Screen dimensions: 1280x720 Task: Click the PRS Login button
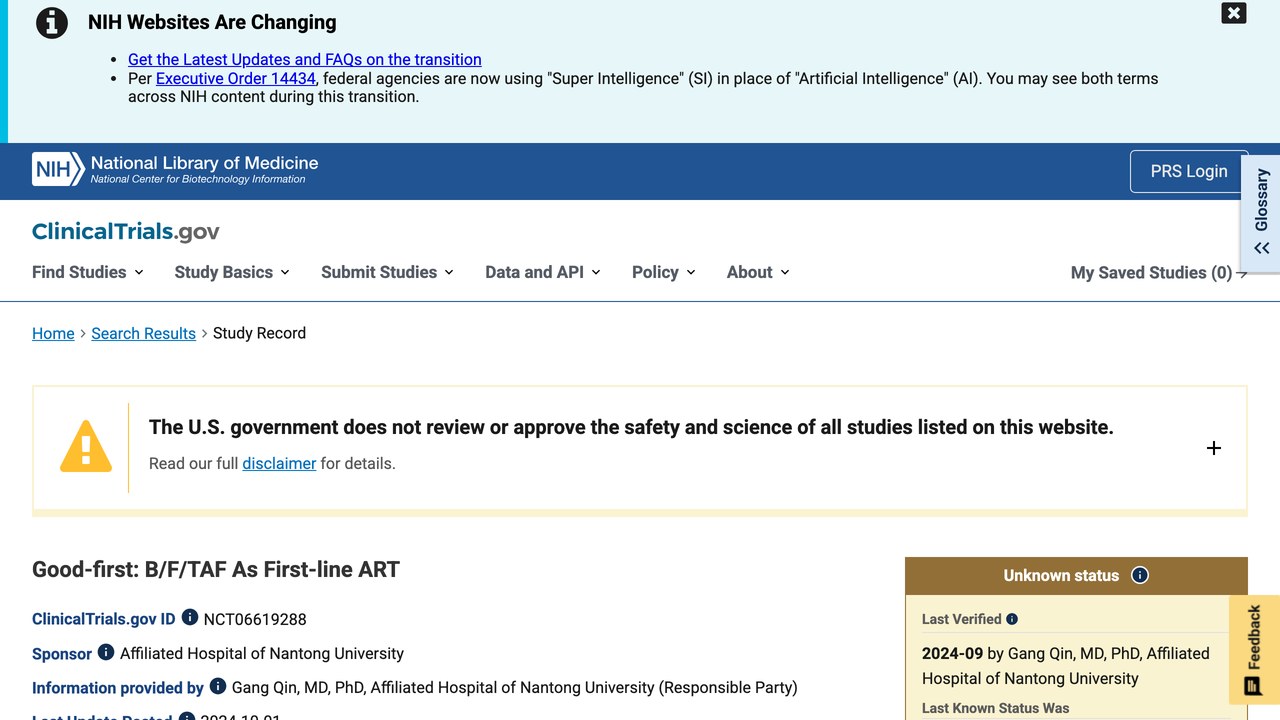[1189, 171]
